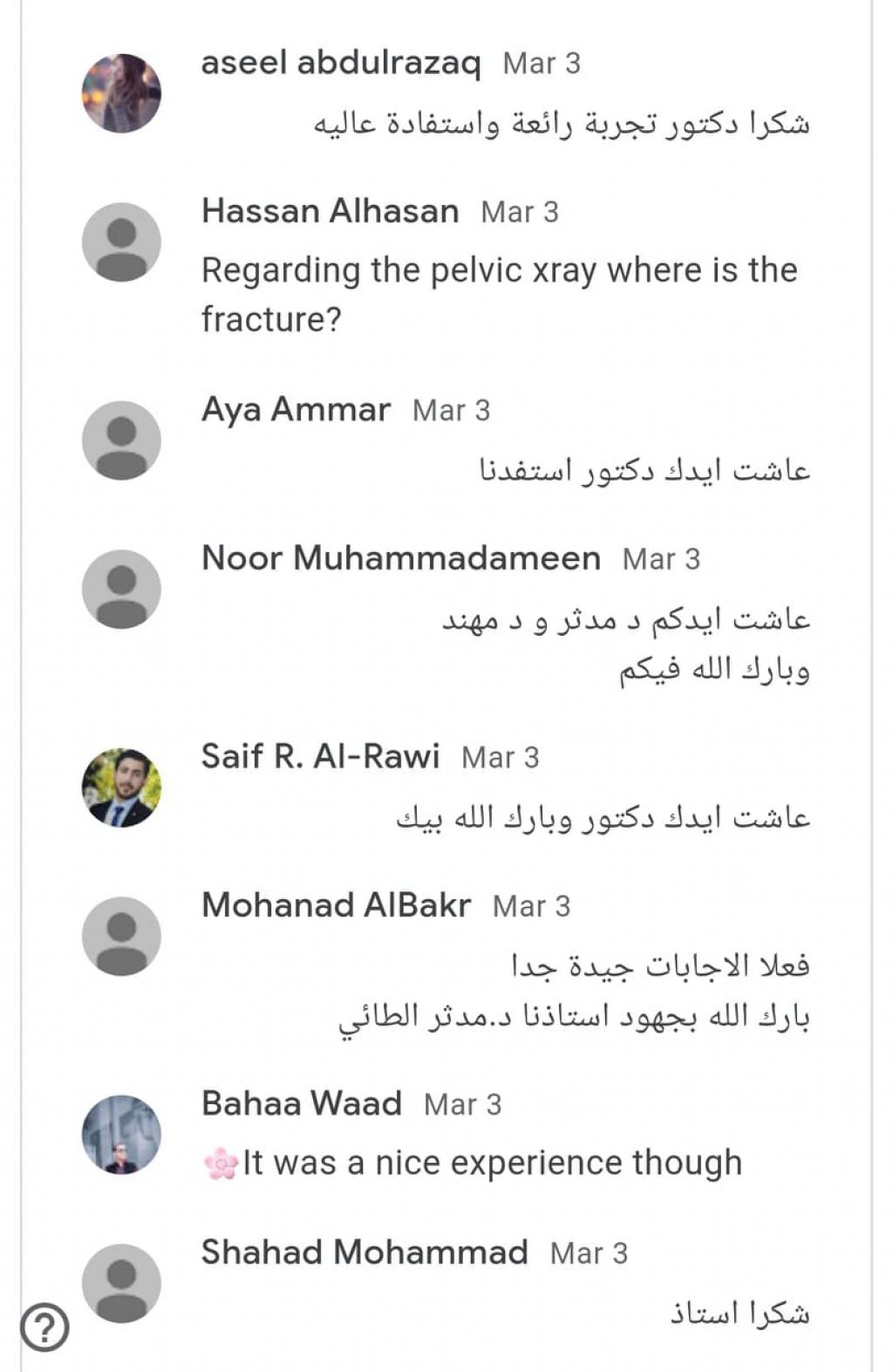Click the Bahaa Waad name
Viewport: 893px width, 1372px height.
pos(301,1103)
